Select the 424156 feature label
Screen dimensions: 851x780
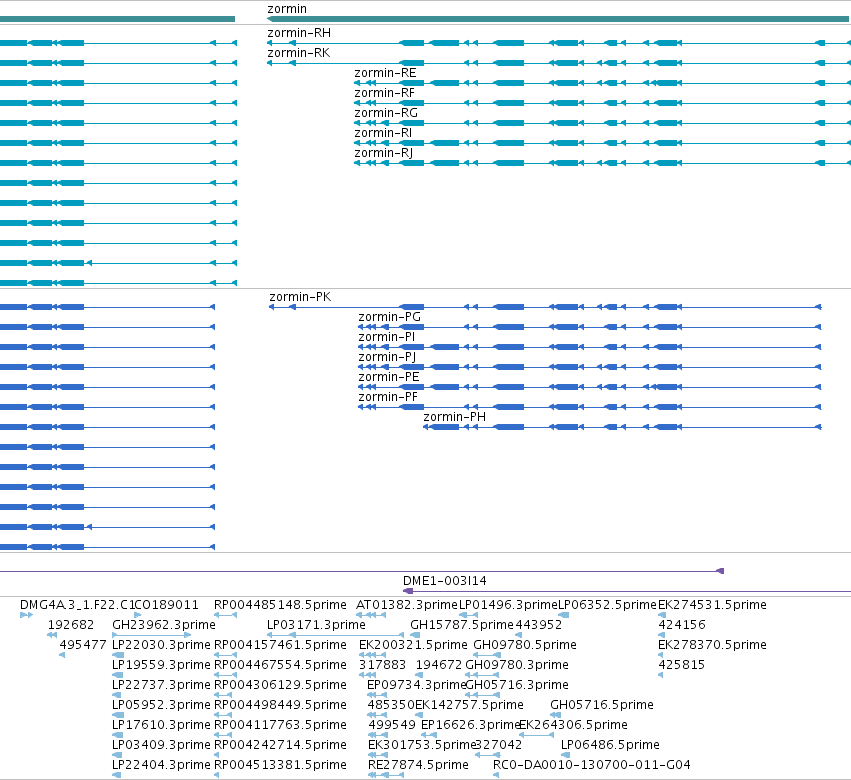pos(682,625)
